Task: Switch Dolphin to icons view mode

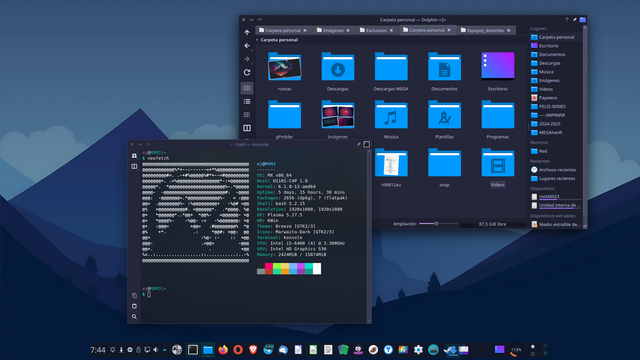Action: click(247, 88)
